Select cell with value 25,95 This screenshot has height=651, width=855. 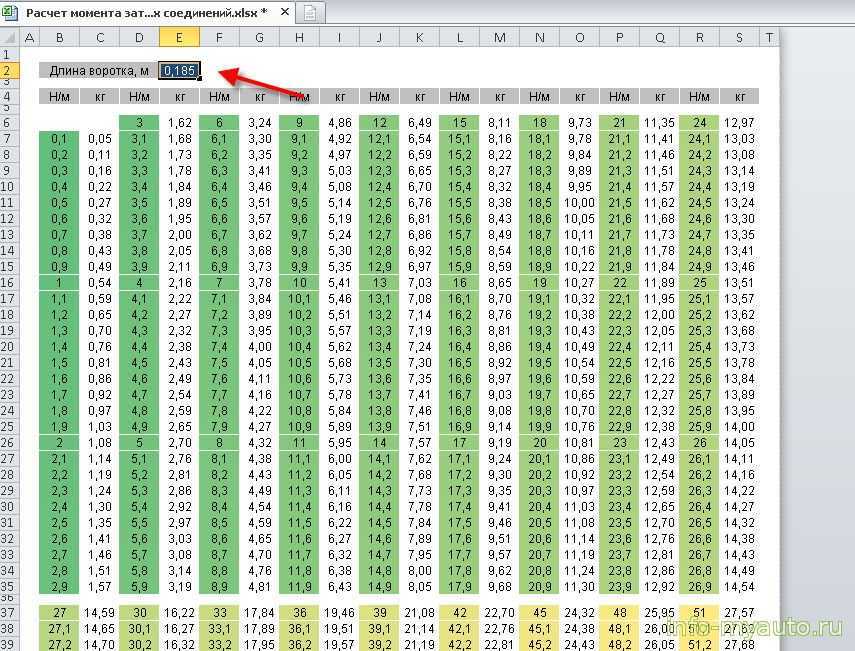click(x=659, y=613)
